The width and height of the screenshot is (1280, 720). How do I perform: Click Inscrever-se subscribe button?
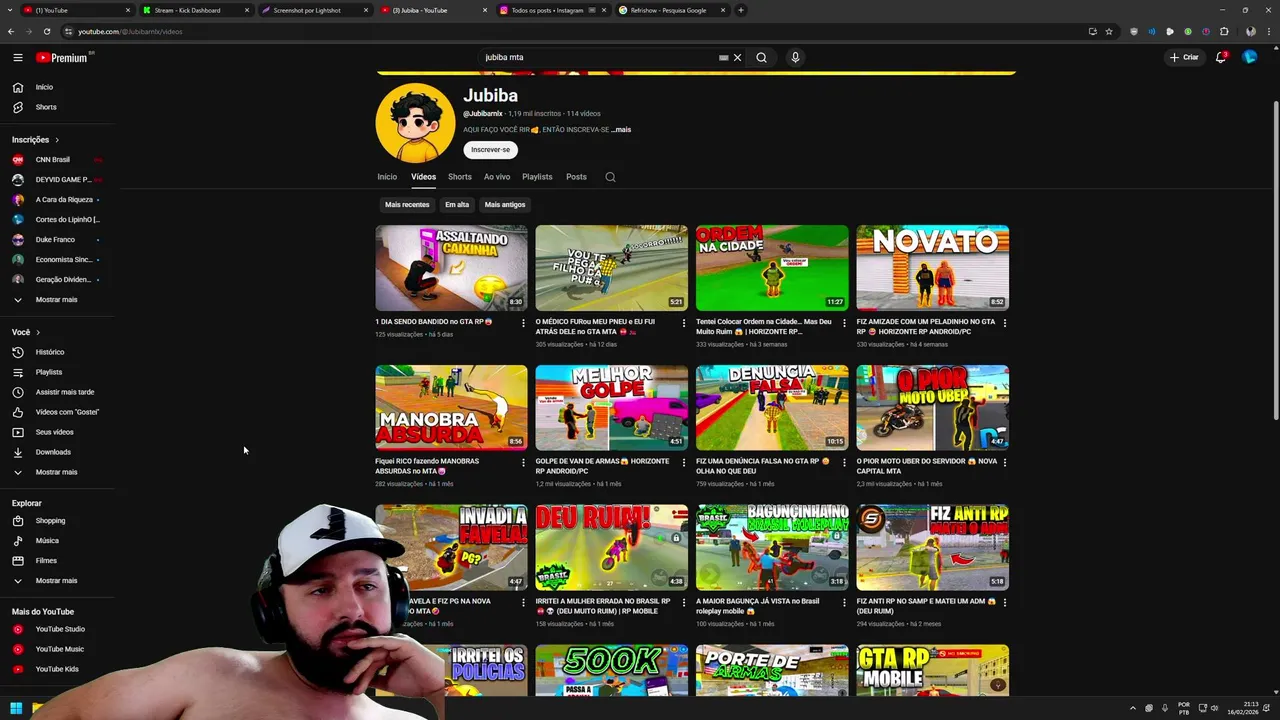click(x=490, y=149)
